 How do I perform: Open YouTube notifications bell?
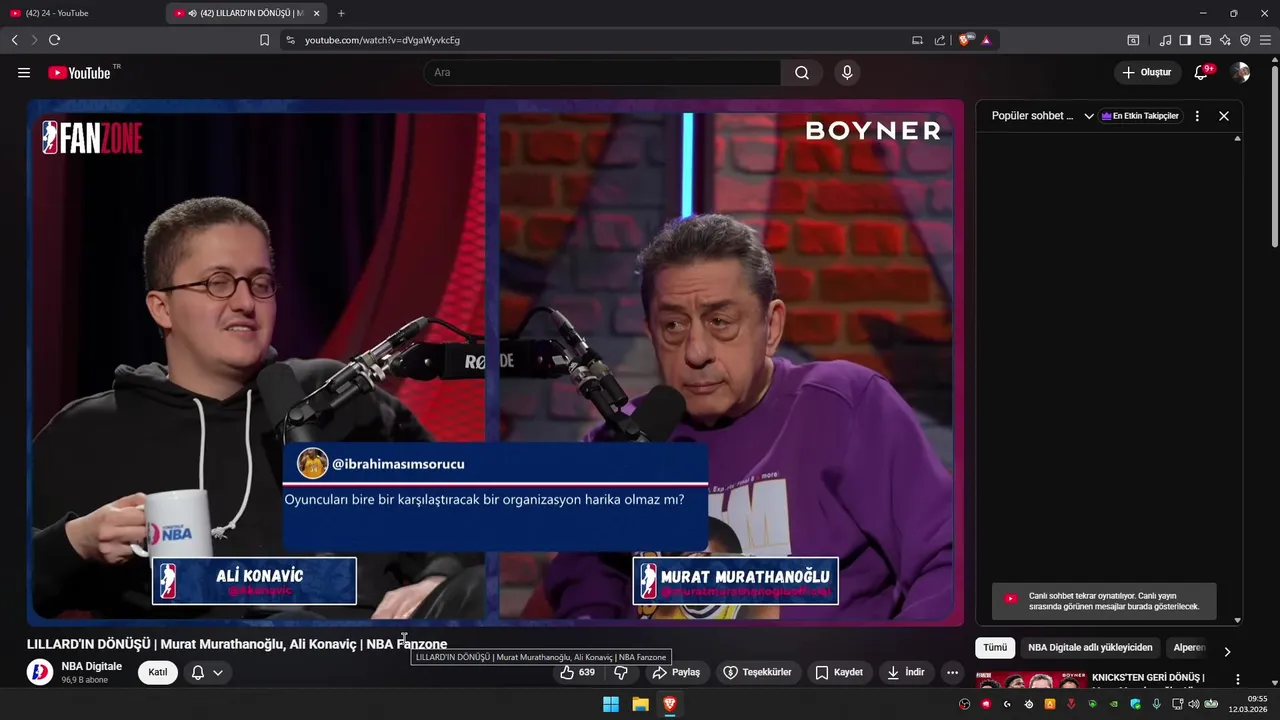click(x=1201, y=73)
